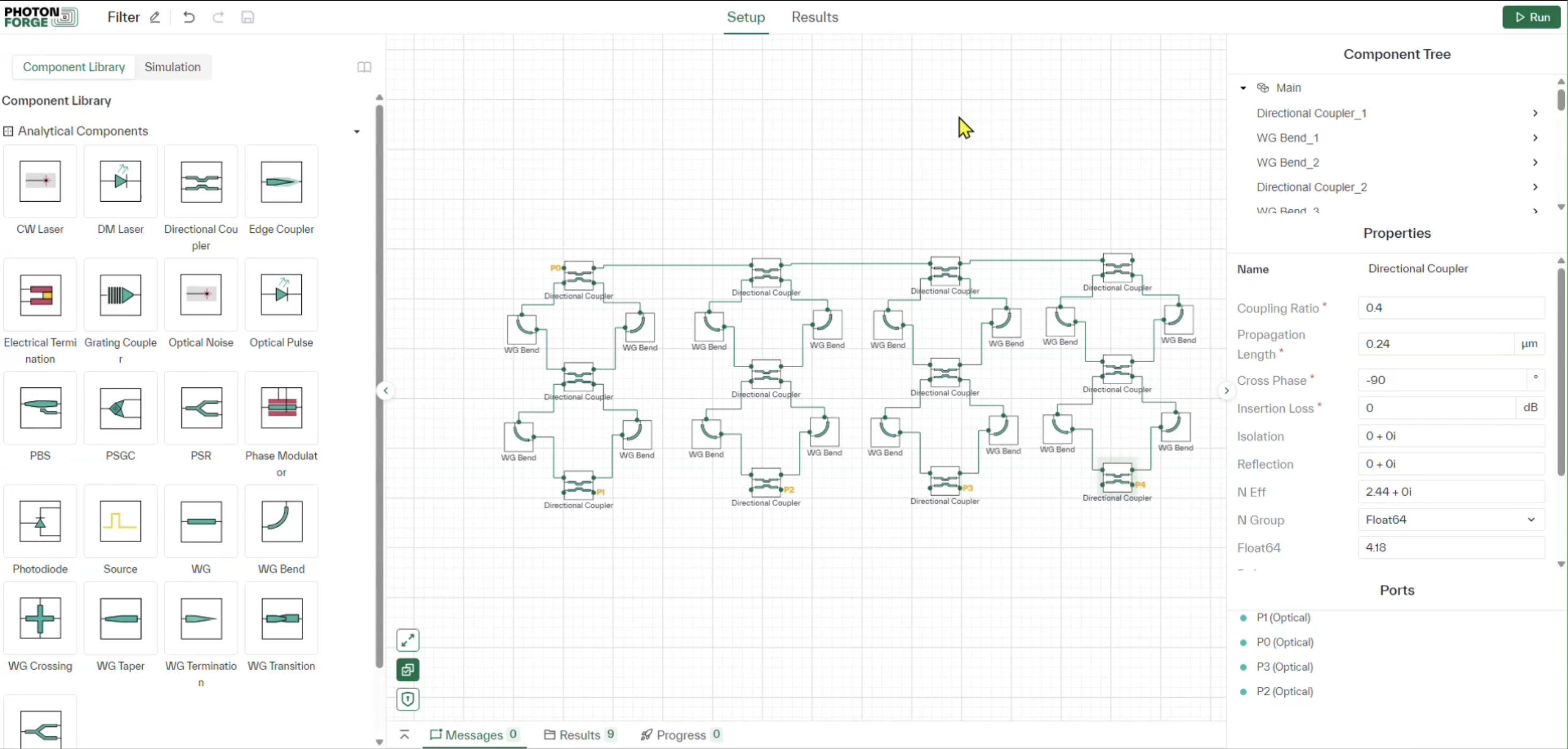Click the shield icon at the canvas bottom
Viewport: 1568px width, 749px height.
(407, 699)
